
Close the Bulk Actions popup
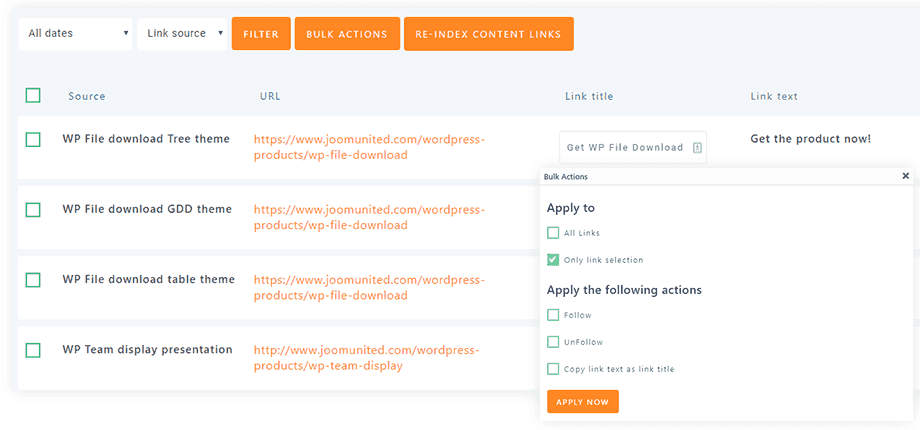pyautogui.click(x=905, y=175)
